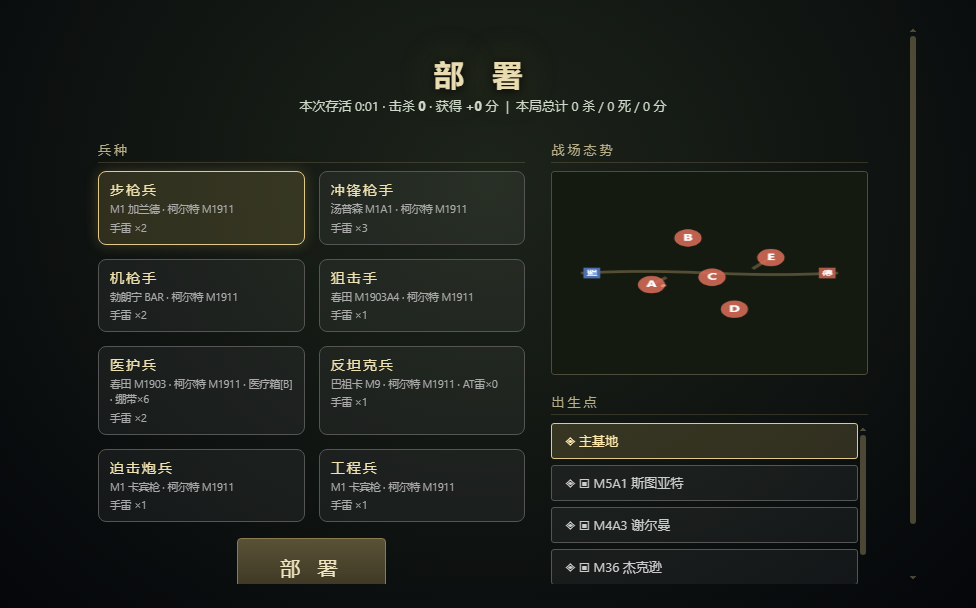Click the main page scrollbar down arrow

(x=913, y=578)
